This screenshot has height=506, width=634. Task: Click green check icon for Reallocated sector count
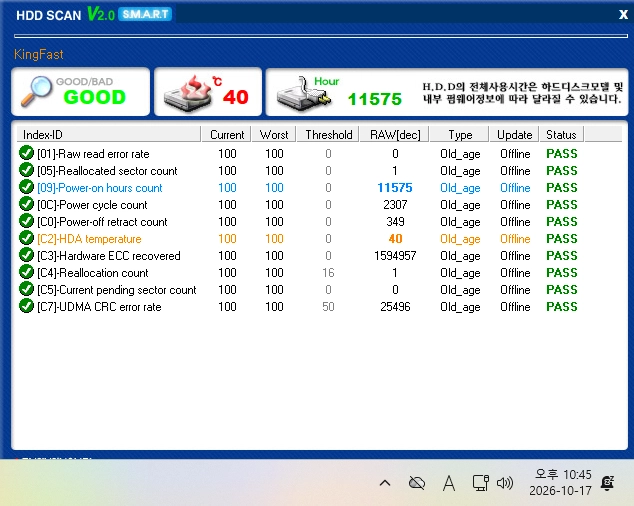click(26, 170)
